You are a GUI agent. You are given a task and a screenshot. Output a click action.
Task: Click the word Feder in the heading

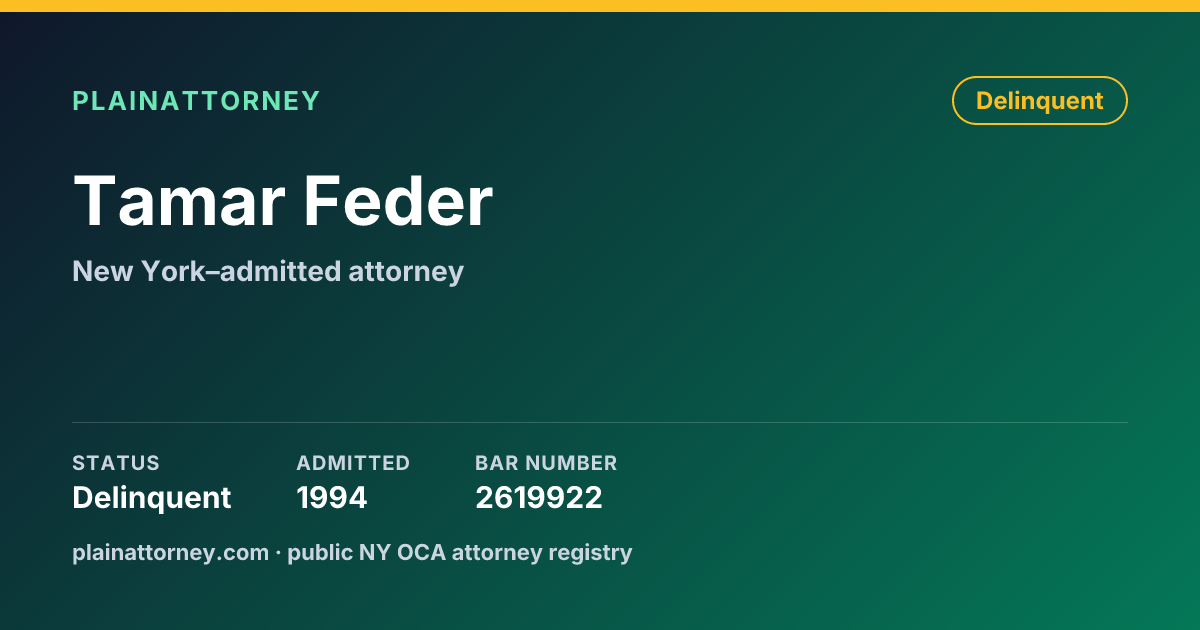398,201
